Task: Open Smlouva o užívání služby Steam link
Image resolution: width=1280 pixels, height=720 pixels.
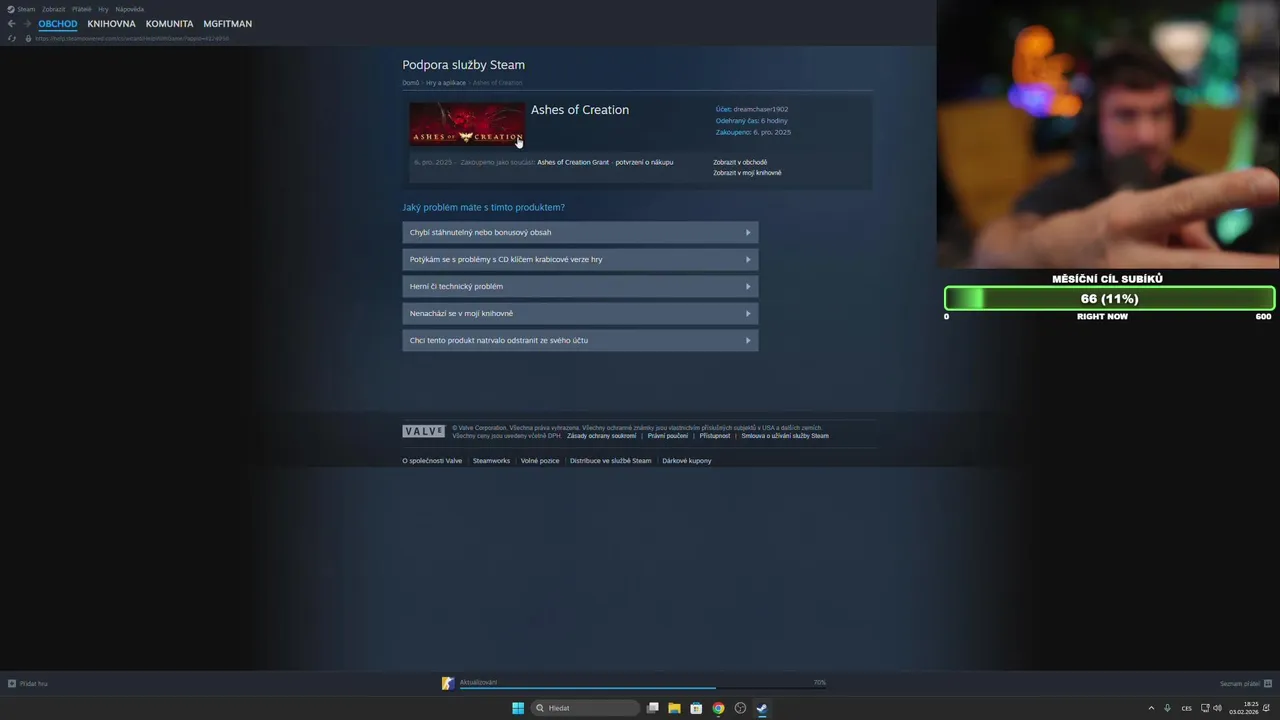Action: (785, 436)
